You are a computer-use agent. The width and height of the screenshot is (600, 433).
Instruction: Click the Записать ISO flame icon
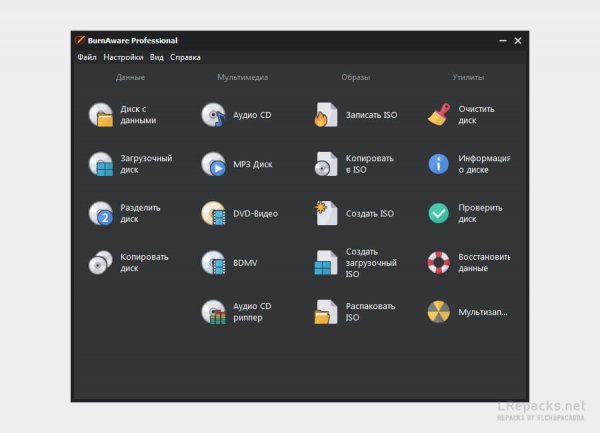click(326, 114)
